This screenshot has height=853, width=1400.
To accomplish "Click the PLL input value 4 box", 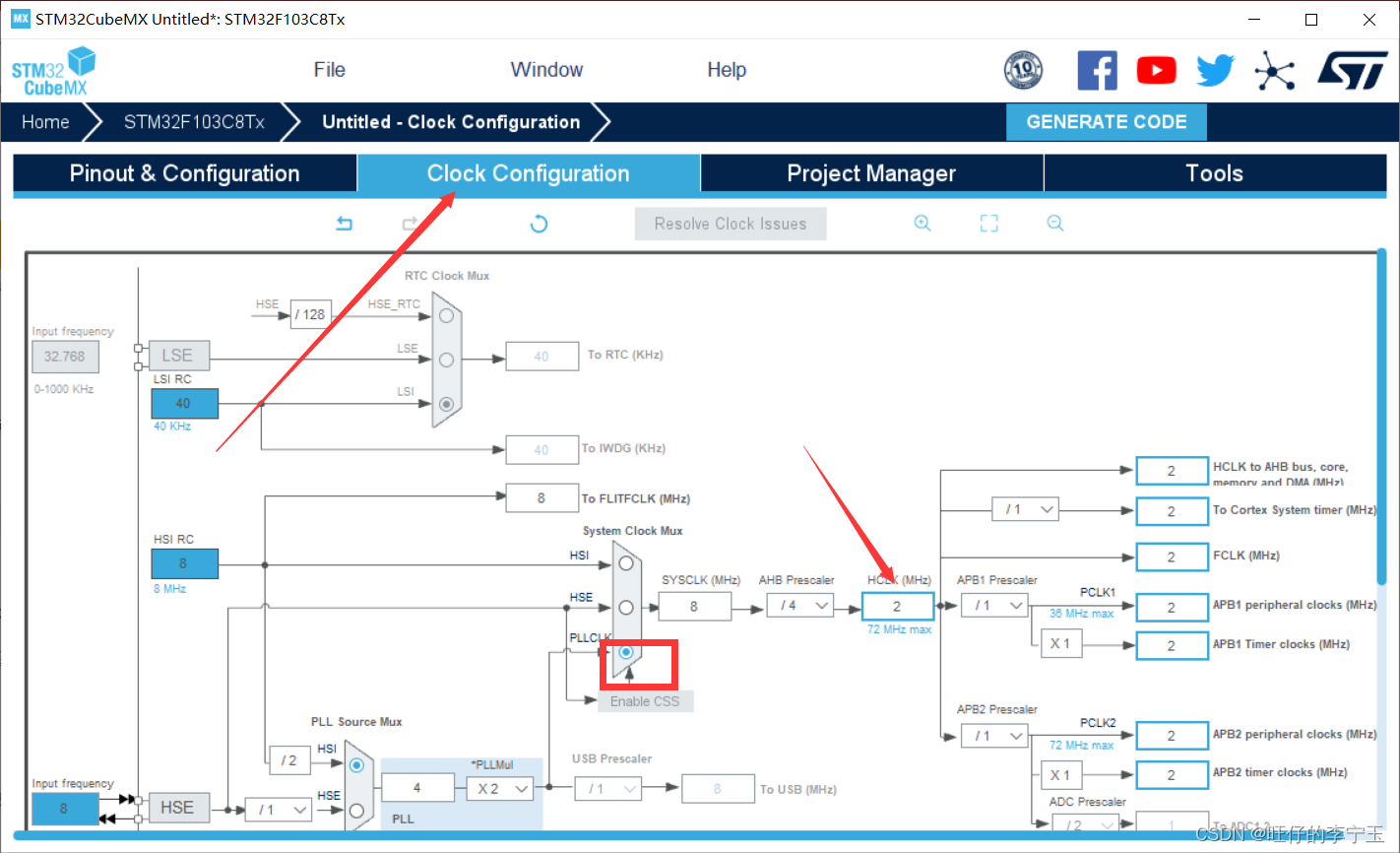I will click(417, 788).
